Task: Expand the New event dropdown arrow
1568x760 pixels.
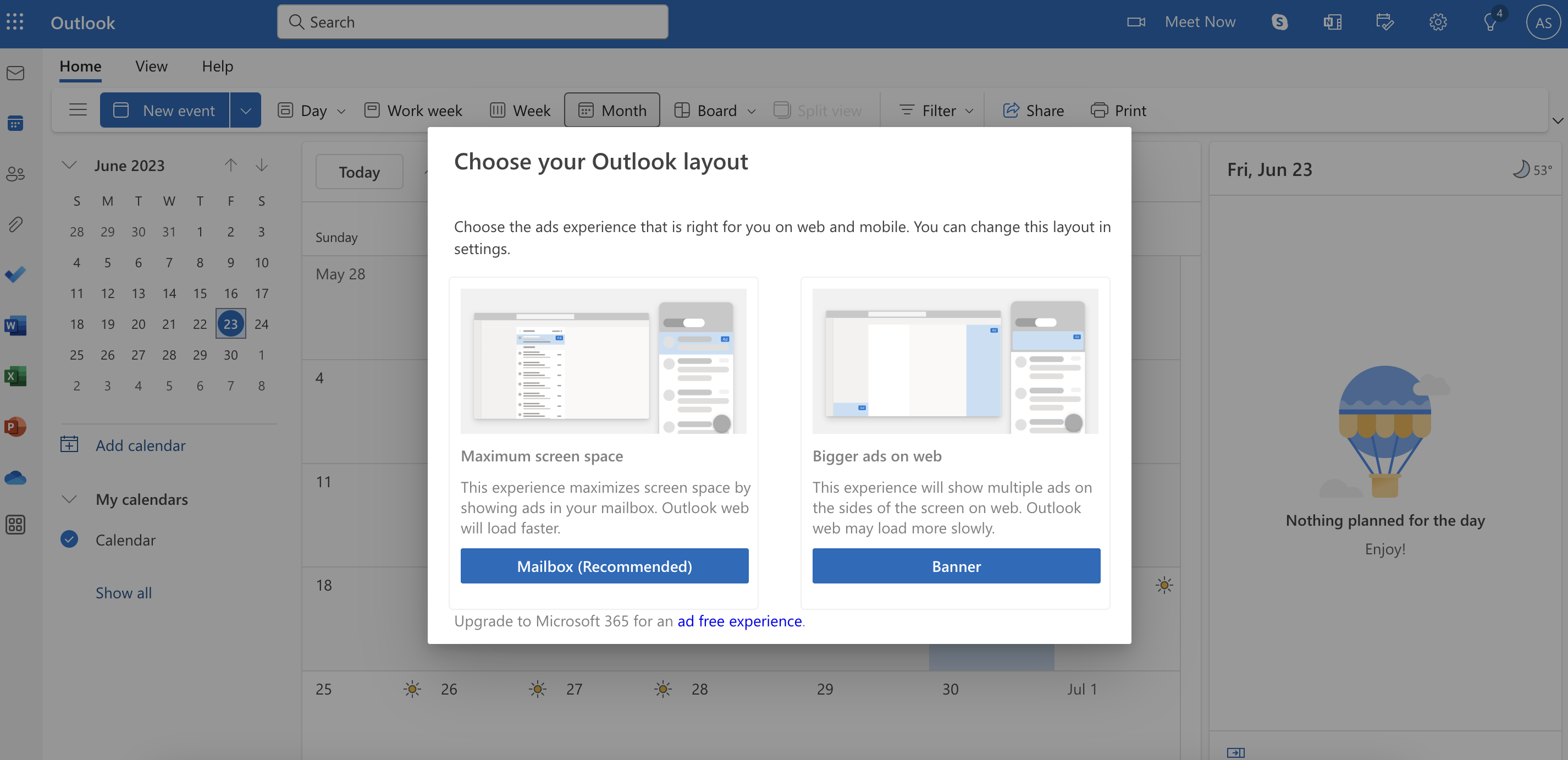Action: pyautogui.click(x=245, y=110)
